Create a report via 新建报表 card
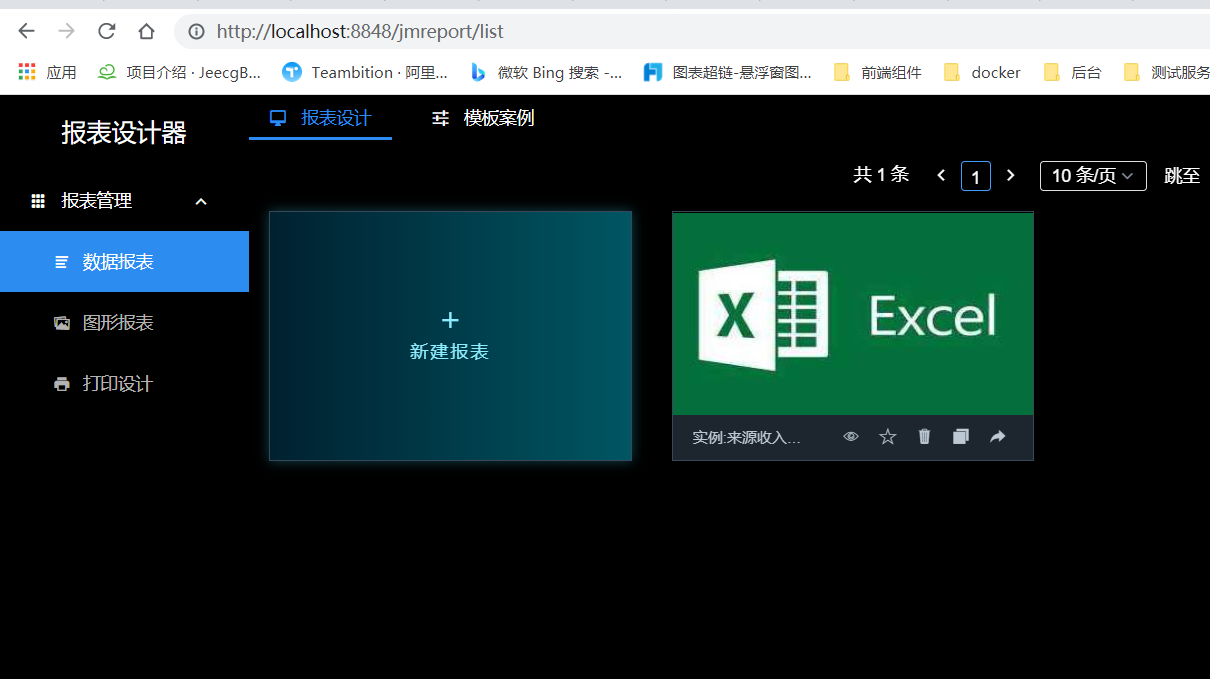The image size is (1210, 679). (x=450, y=336)
